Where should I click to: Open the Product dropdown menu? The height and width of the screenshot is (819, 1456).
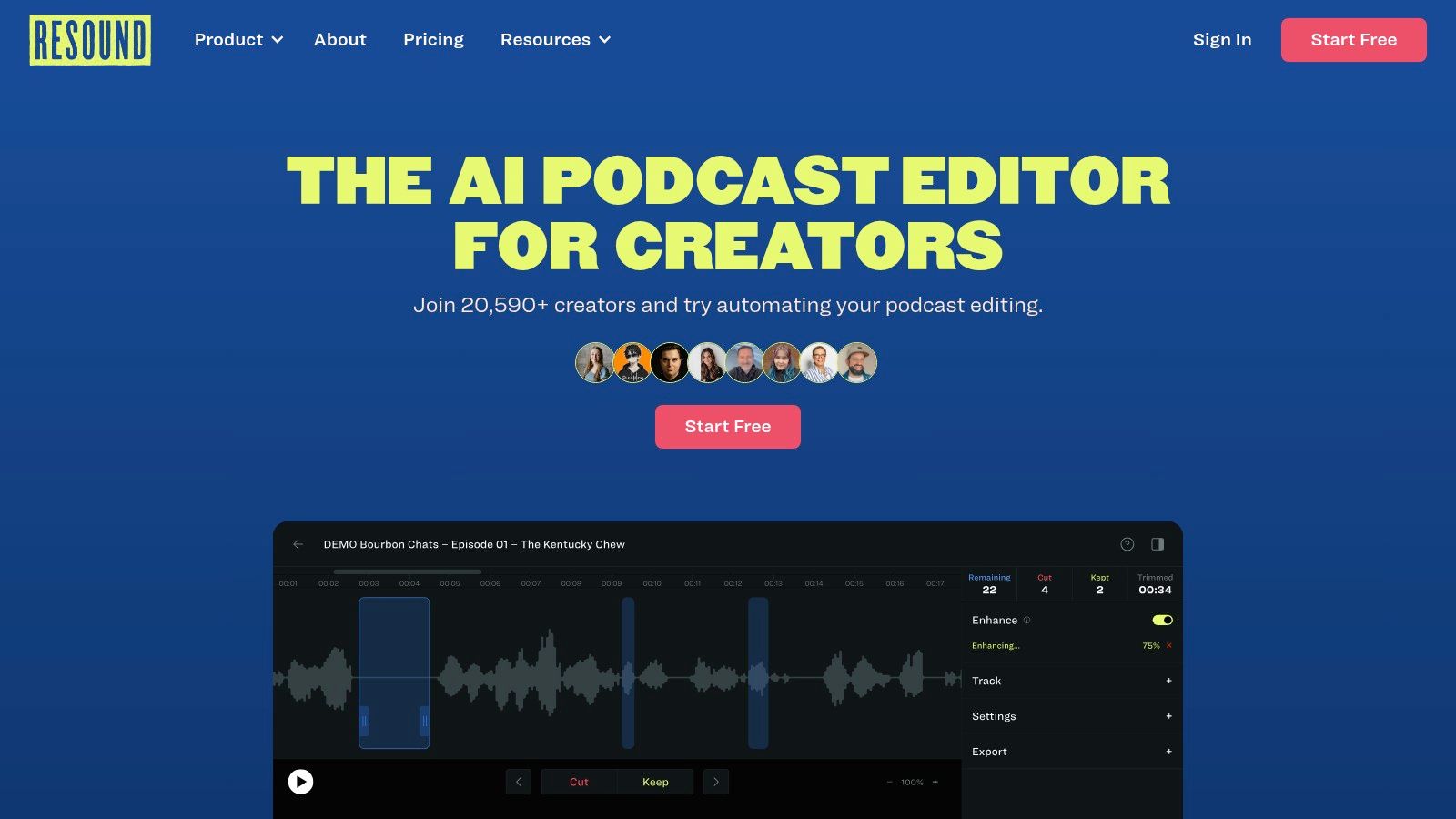[238, 40]
